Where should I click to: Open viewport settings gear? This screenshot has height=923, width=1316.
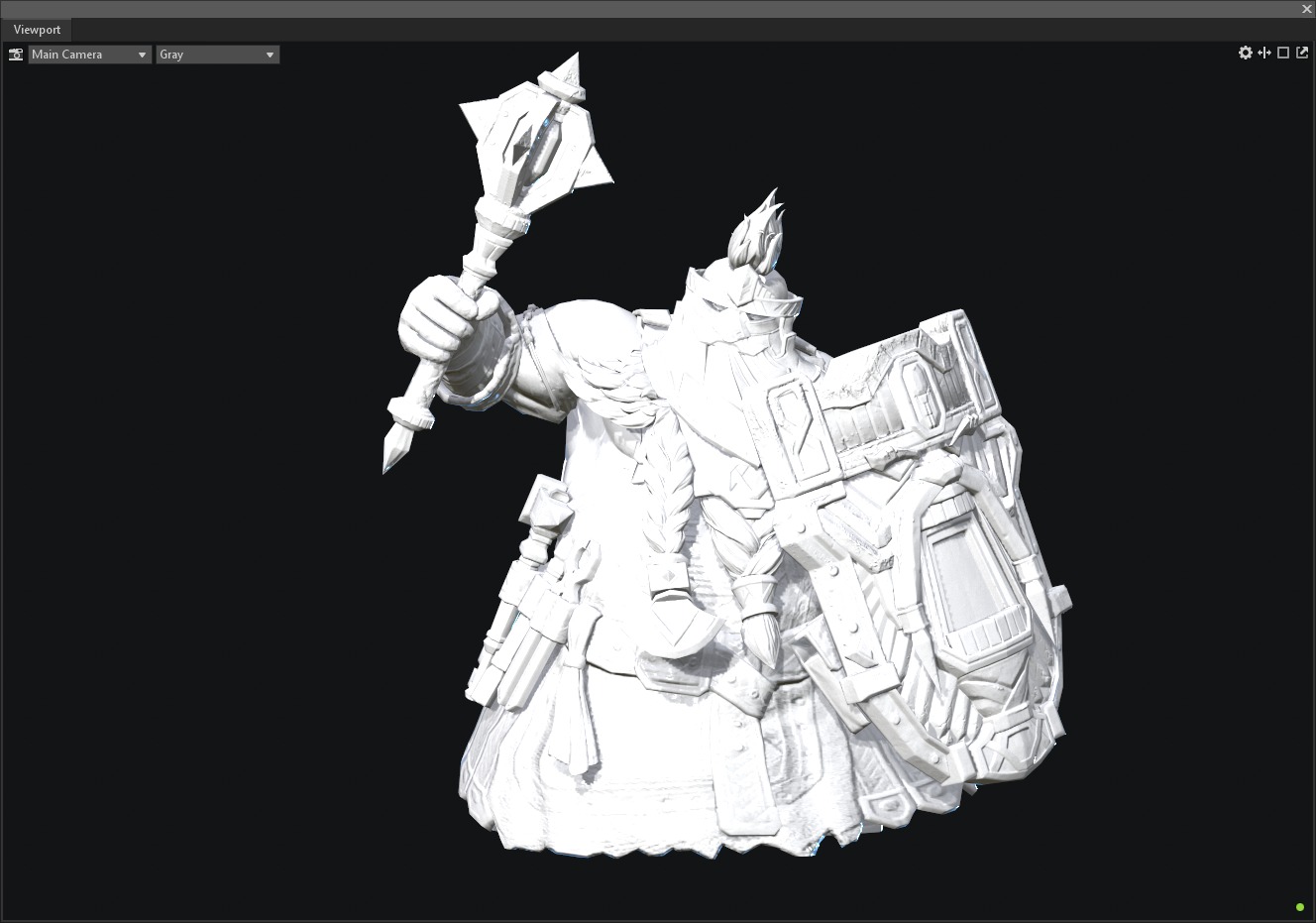pyautogui.click(x=1246, y=53)
